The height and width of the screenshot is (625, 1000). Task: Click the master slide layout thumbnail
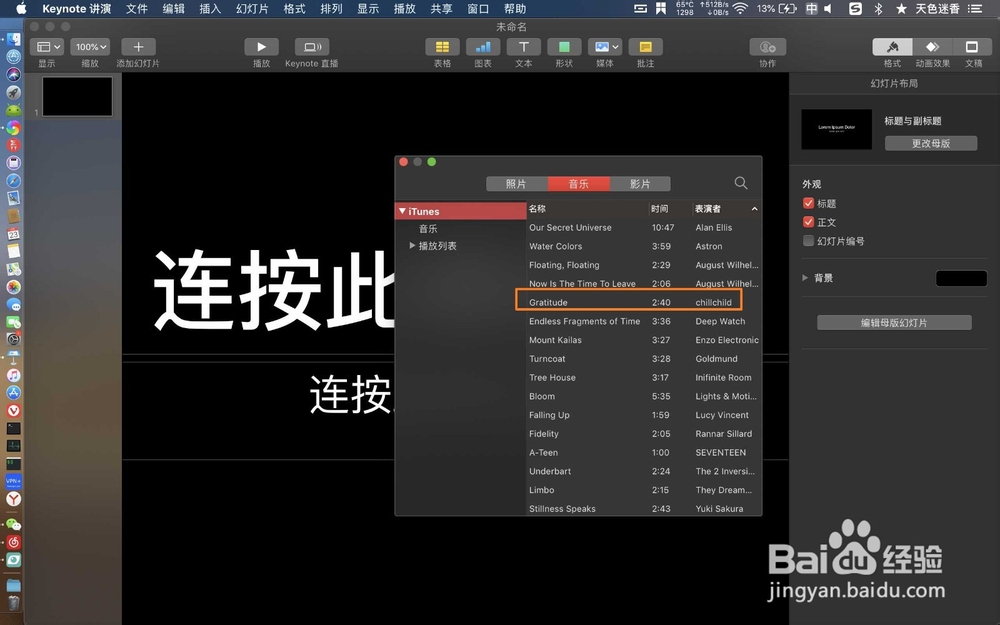pyautogui.click(x=836, y=129)
